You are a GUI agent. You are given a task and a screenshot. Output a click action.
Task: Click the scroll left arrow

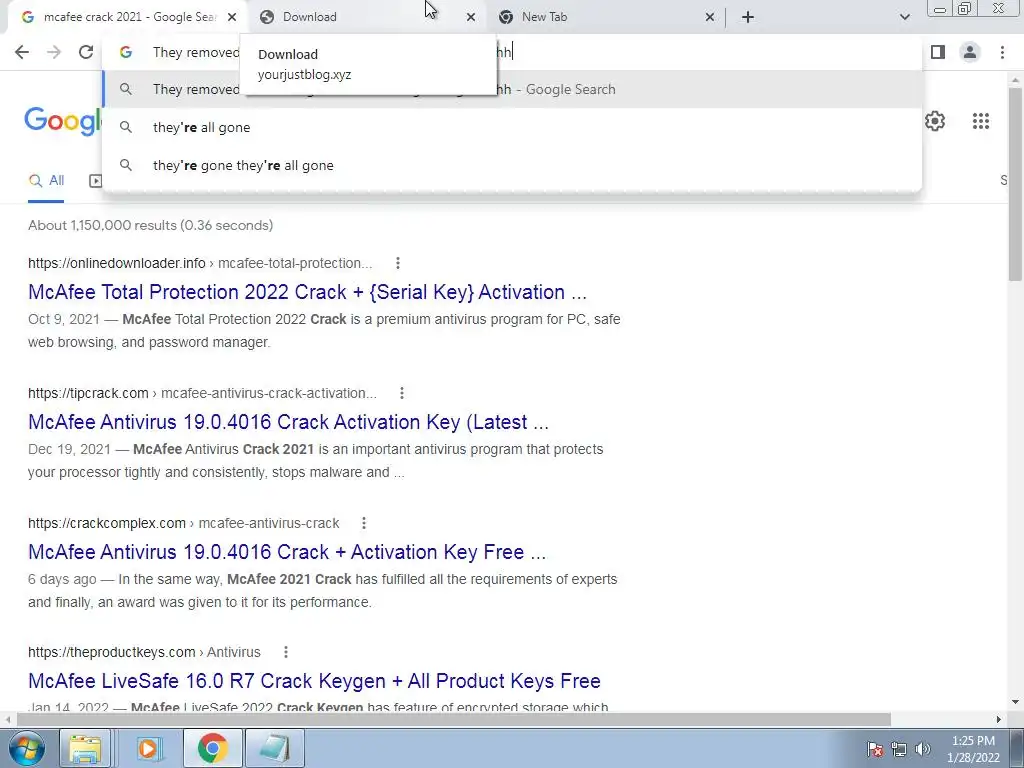click(x=8, y=719)
